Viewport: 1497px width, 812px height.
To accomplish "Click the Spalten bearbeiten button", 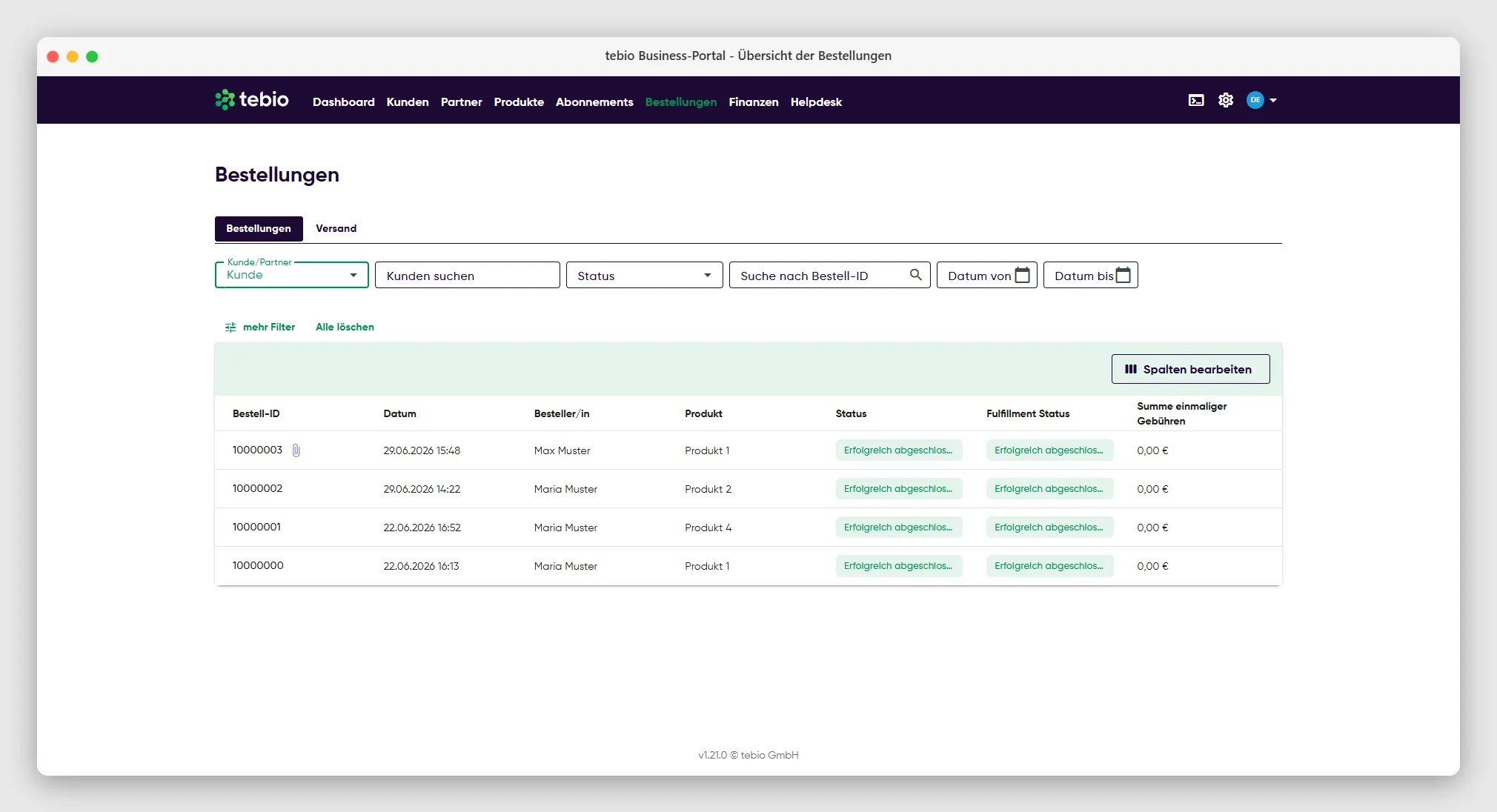I will coord(1190,369).
